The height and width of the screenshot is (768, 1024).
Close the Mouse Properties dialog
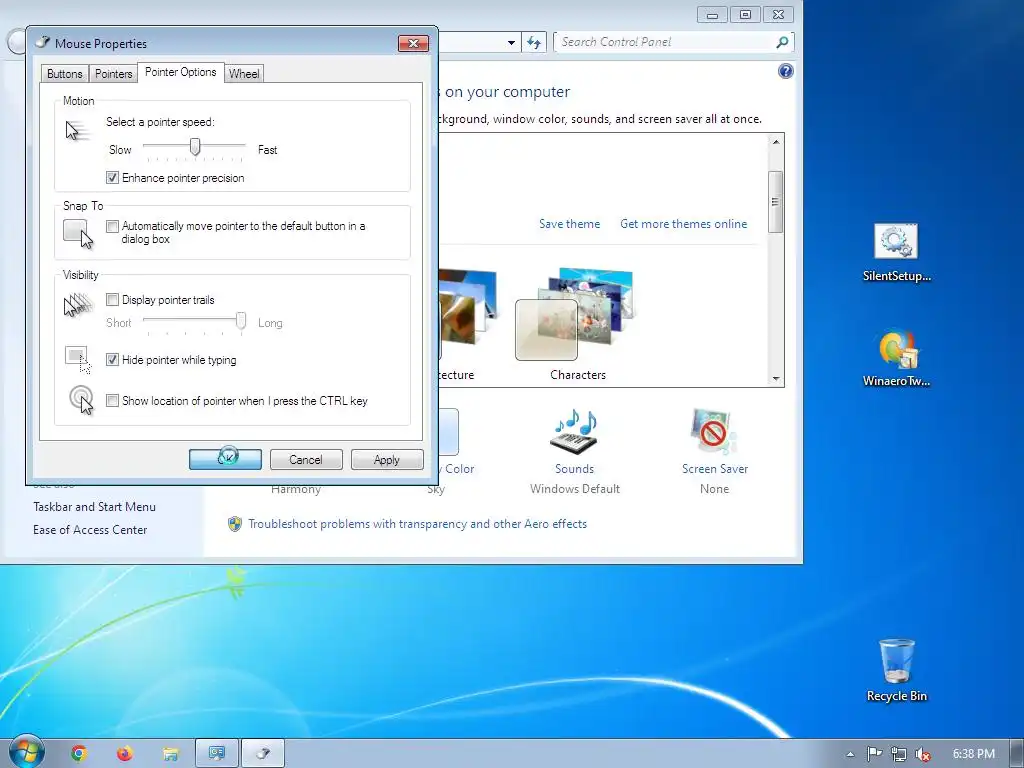tap(413, 44)
